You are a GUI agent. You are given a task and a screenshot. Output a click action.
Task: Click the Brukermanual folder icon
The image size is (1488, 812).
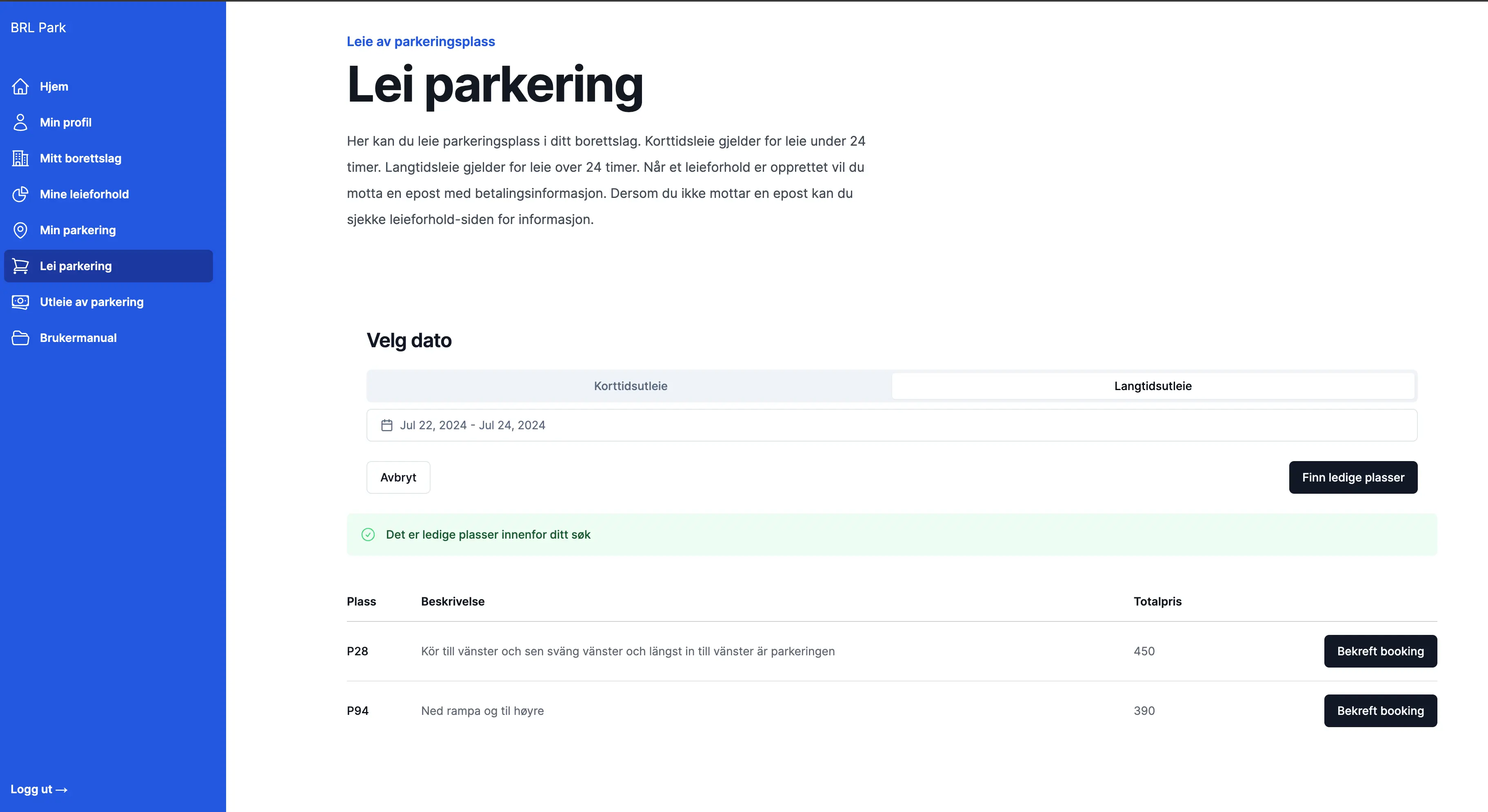point(20,338)
